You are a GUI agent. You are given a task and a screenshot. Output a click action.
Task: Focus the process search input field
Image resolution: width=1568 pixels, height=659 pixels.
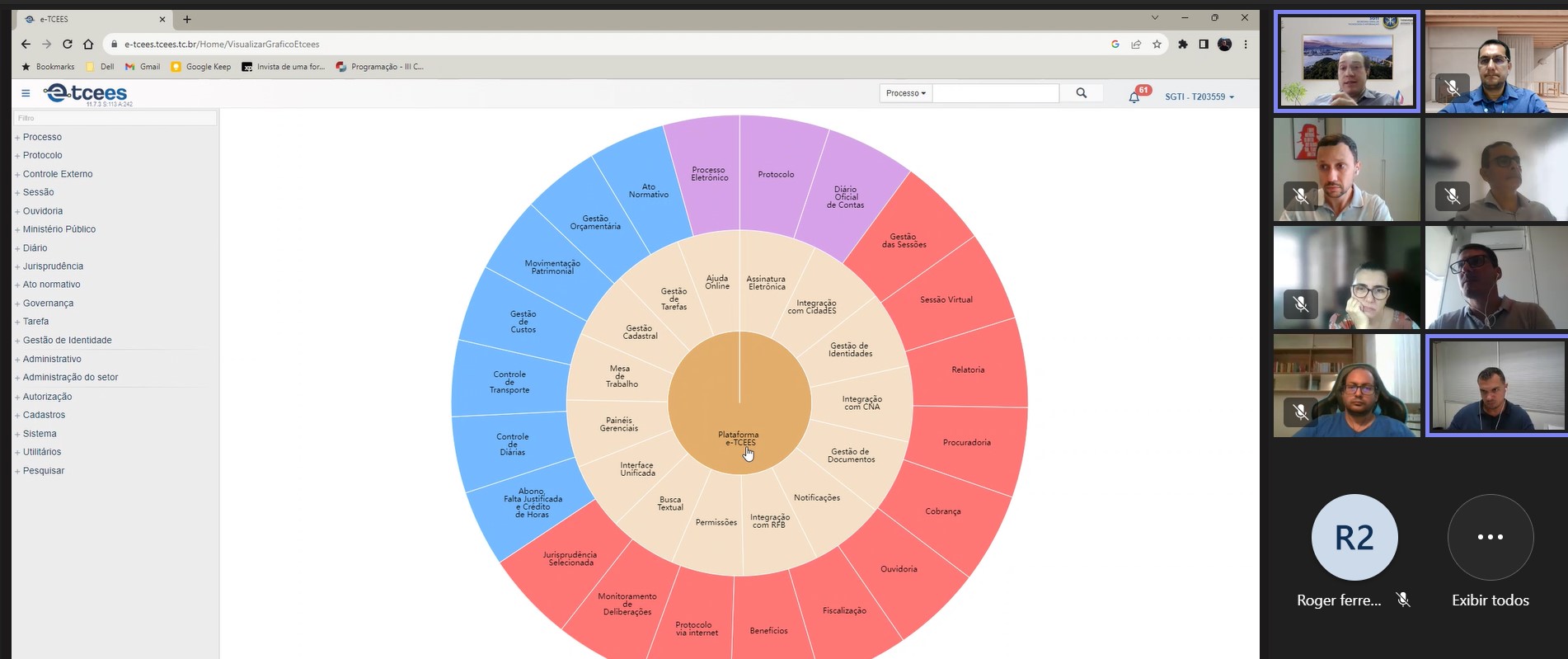pyautogui.click(x=995, y=93)
